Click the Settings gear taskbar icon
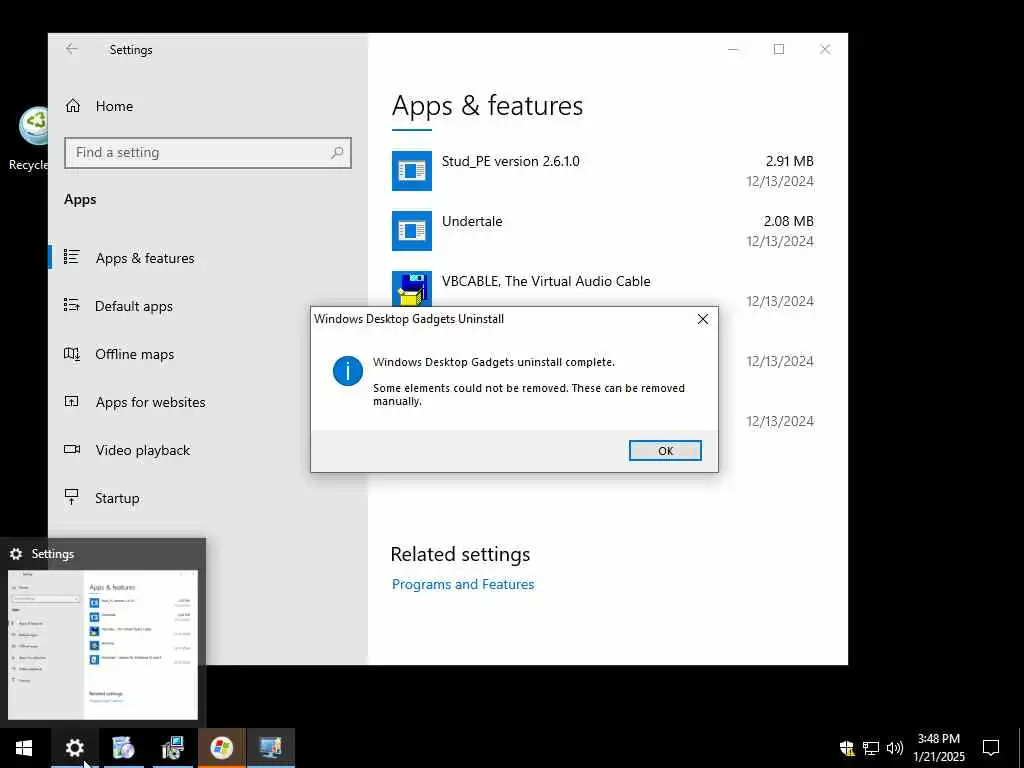Viewport: 1024px width, 768px height. [74, 748]
